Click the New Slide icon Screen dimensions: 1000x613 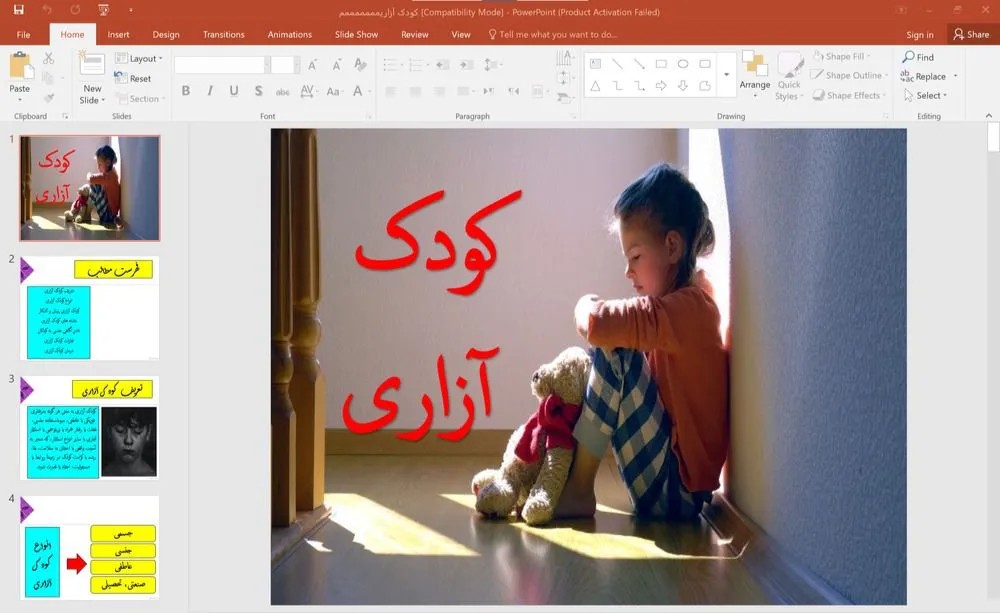92,65
